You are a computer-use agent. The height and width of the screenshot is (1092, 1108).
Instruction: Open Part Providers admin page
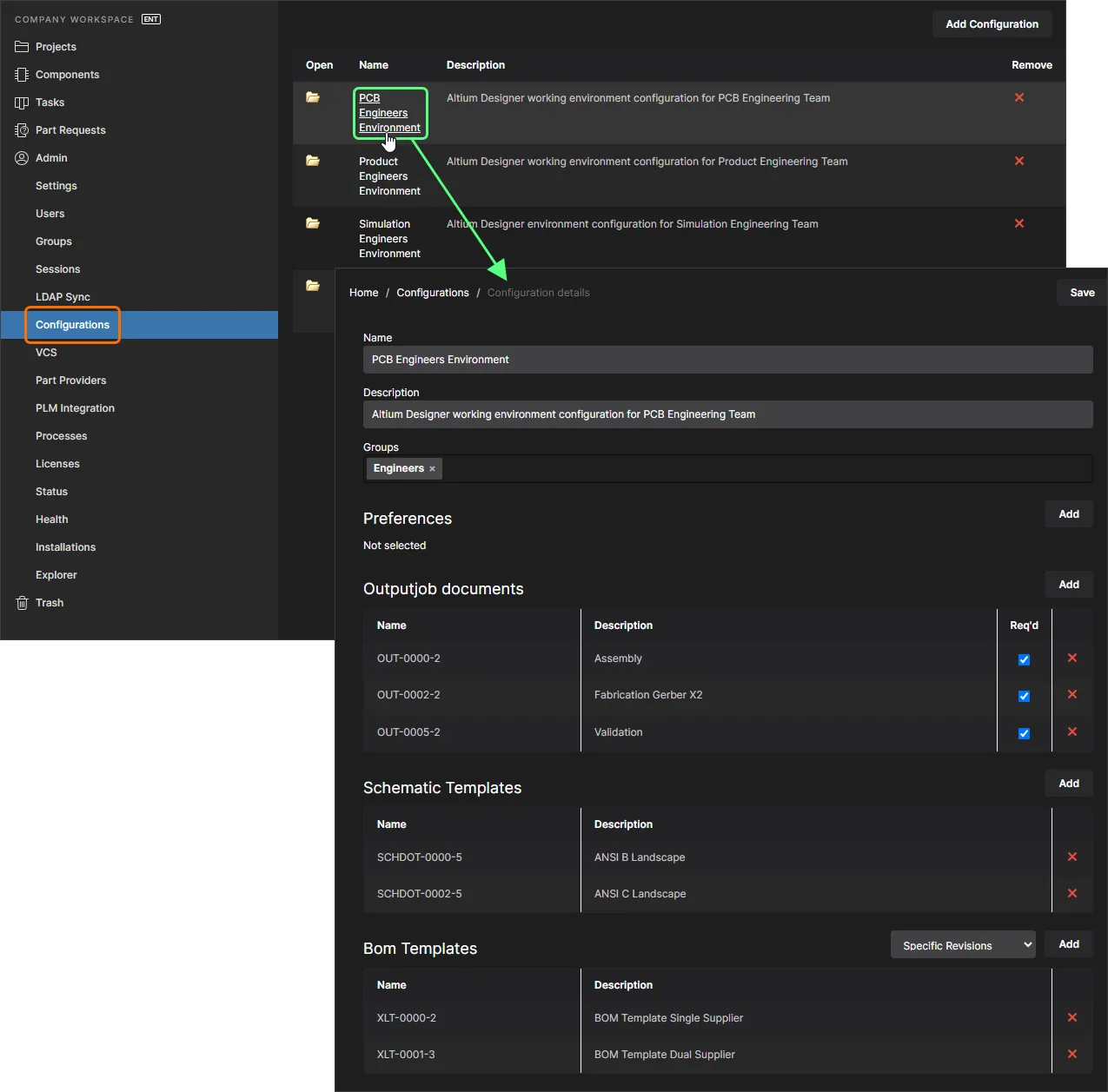pos(71,381)
